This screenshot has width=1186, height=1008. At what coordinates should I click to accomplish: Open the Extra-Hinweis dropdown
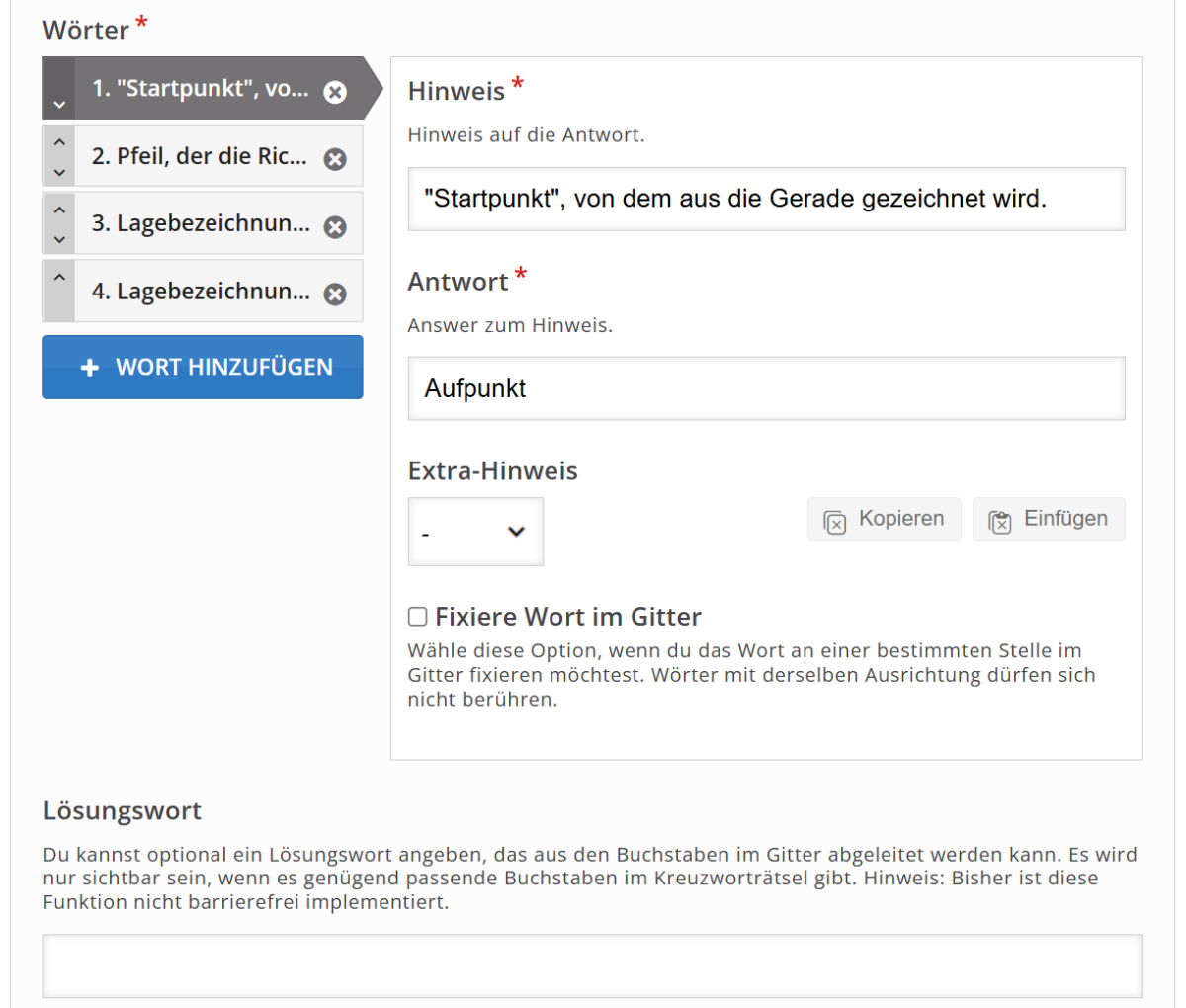475,532
